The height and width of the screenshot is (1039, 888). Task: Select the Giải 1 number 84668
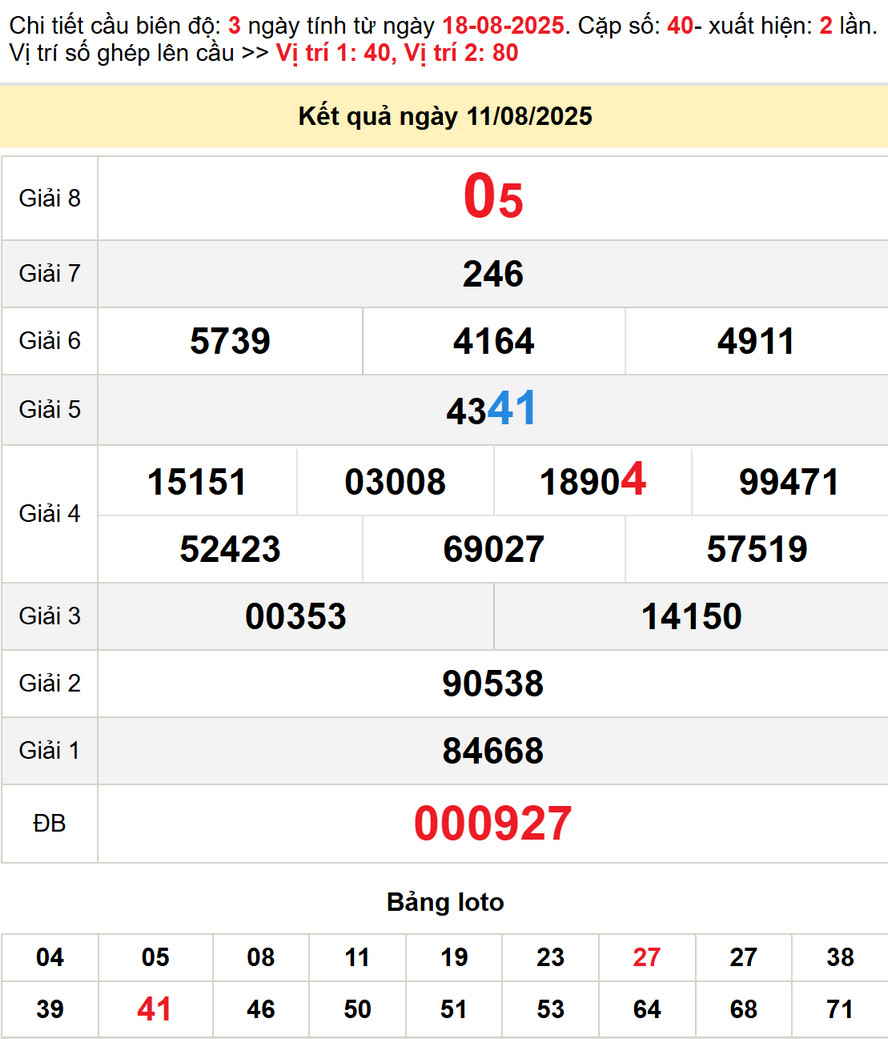[x=493, y=751]
